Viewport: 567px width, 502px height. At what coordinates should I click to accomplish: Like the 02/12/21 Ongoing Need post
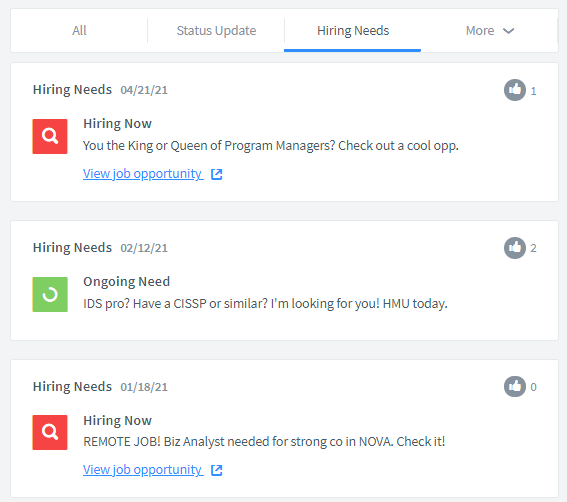tap(515, 248)
